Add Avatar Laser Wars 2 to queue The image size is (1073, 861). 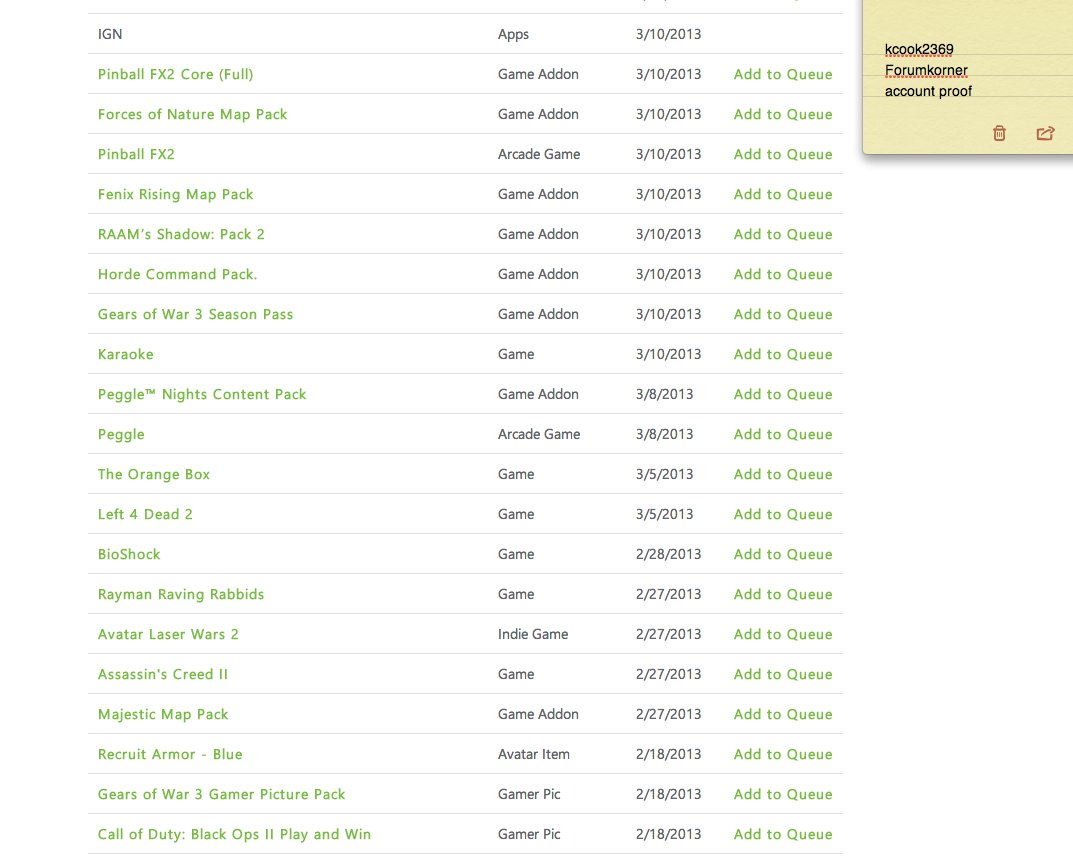(x=783, y=634)
